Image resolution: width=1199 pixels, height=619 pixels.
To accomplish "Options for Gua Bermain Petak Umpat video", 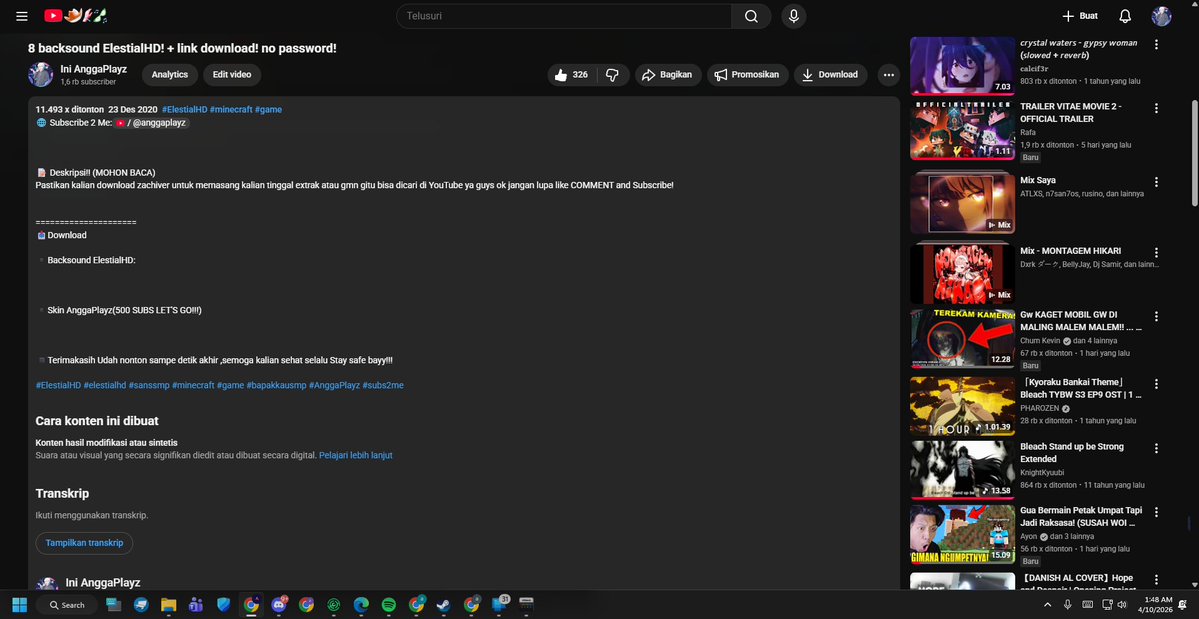I will pos(1156,512).
